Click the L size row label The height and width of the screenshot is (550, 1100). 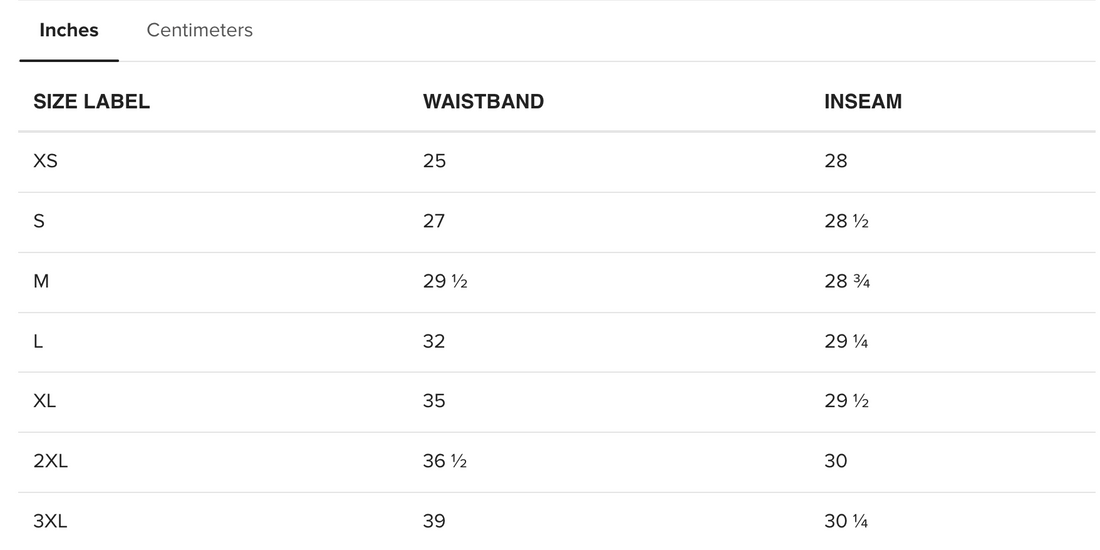click(38, 341)
